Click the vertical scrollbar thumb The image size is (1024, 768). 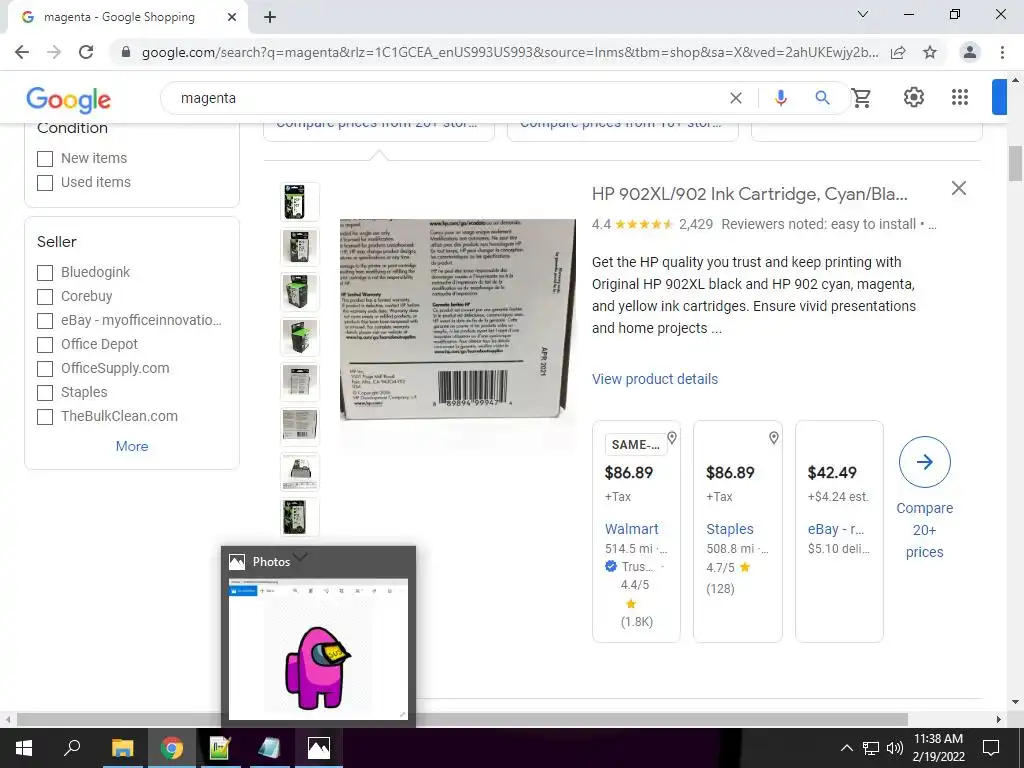click(x=1015, y=163)
